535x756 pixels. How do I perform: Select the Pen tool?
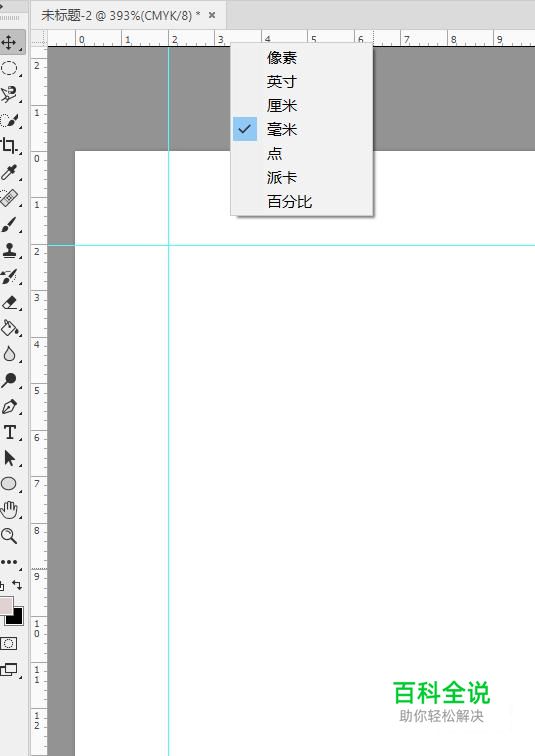point(10,406)
